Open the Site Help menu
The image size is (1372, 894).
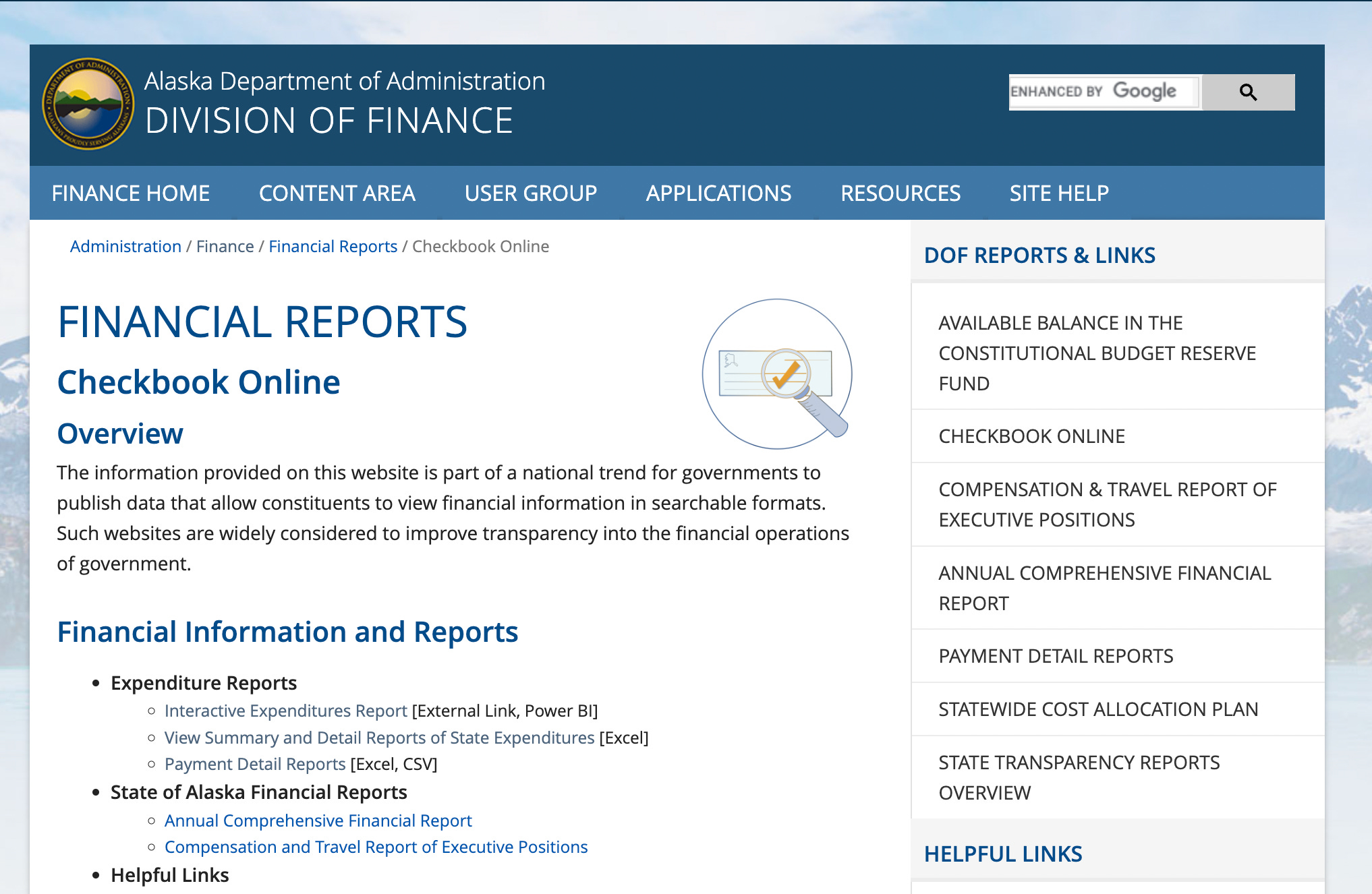pyautogui.click(x=1059, y=193)
